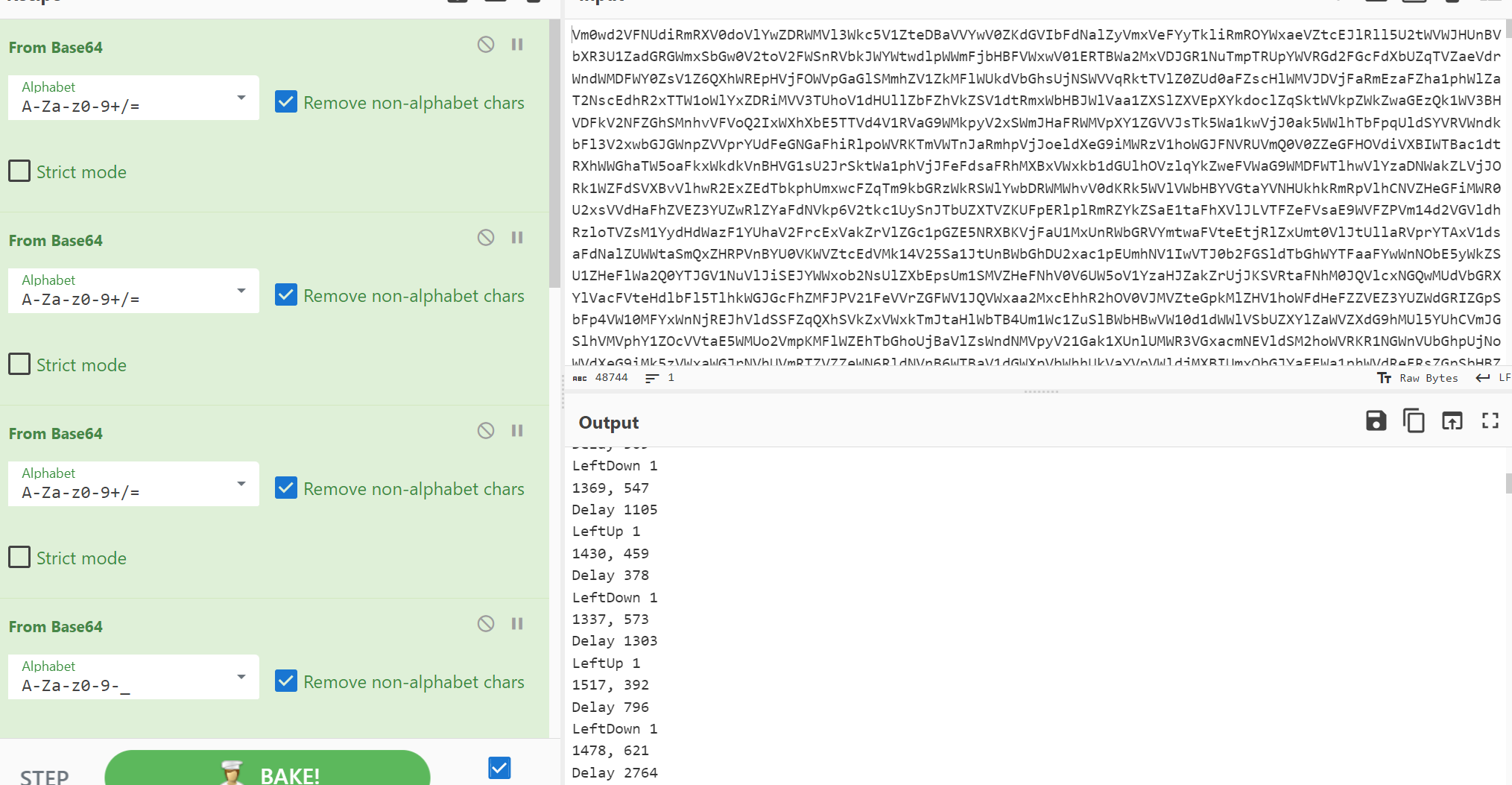
Task: Maximise the output pane
Action: click(1490, 421)
